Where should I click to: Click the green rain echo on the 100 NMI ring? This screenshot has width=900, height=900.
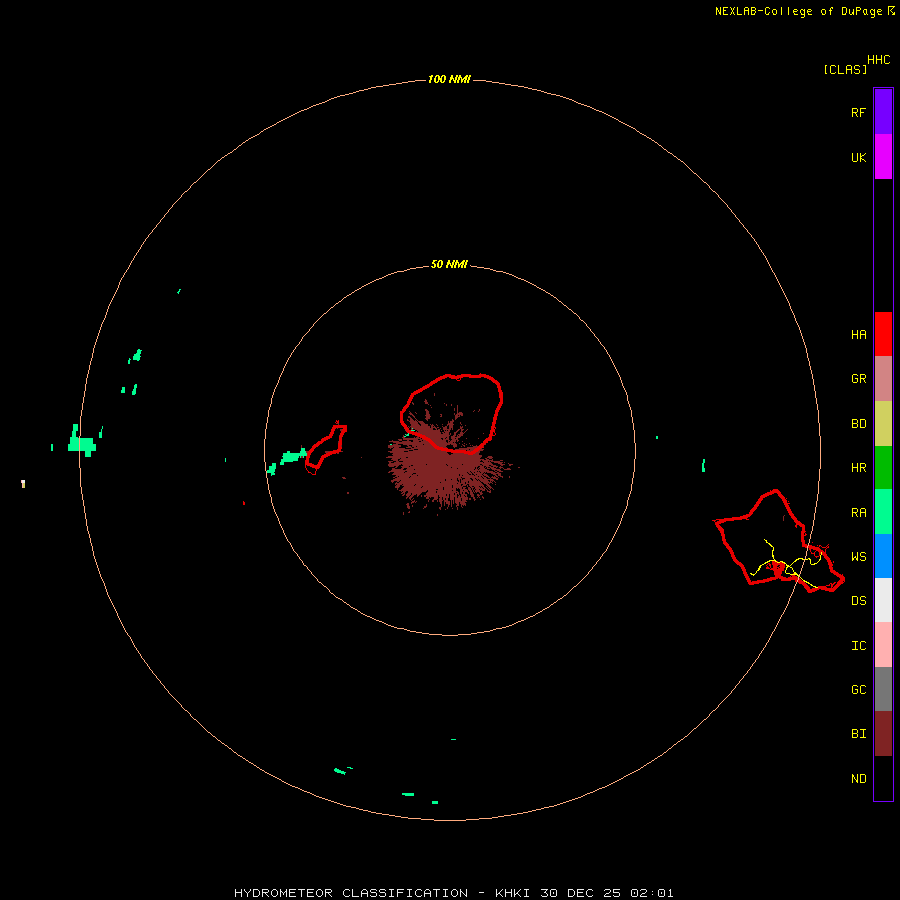pyautogui.click(x=82, y=443)
